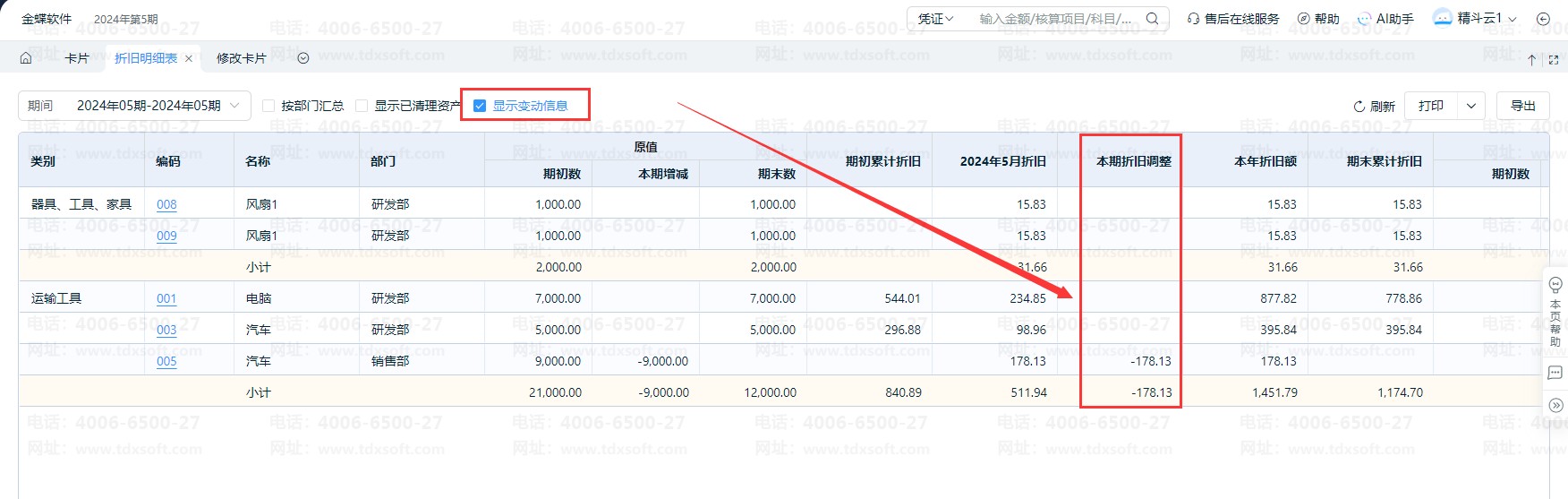The width and height of the screenshot is (1568, 499).
Task: Enable 按部门汇总 checkbox
Action: (x=268, y=106)
